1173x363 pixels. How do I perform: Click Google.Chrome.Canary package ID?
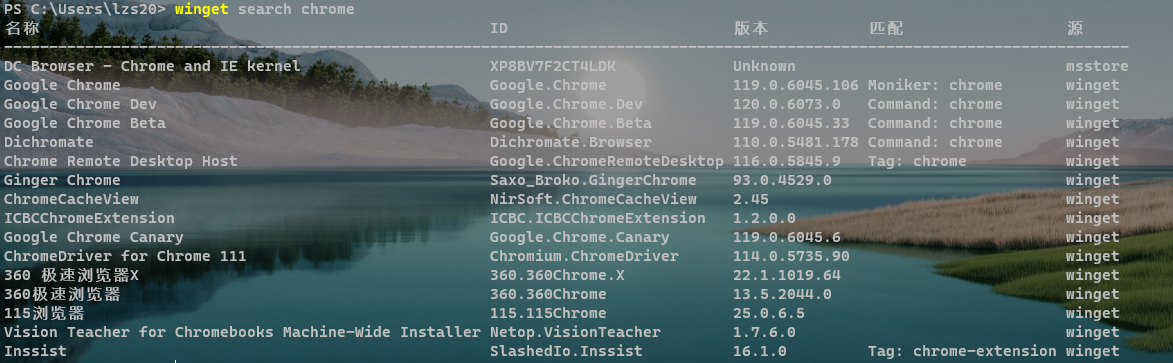coord(579,237)
